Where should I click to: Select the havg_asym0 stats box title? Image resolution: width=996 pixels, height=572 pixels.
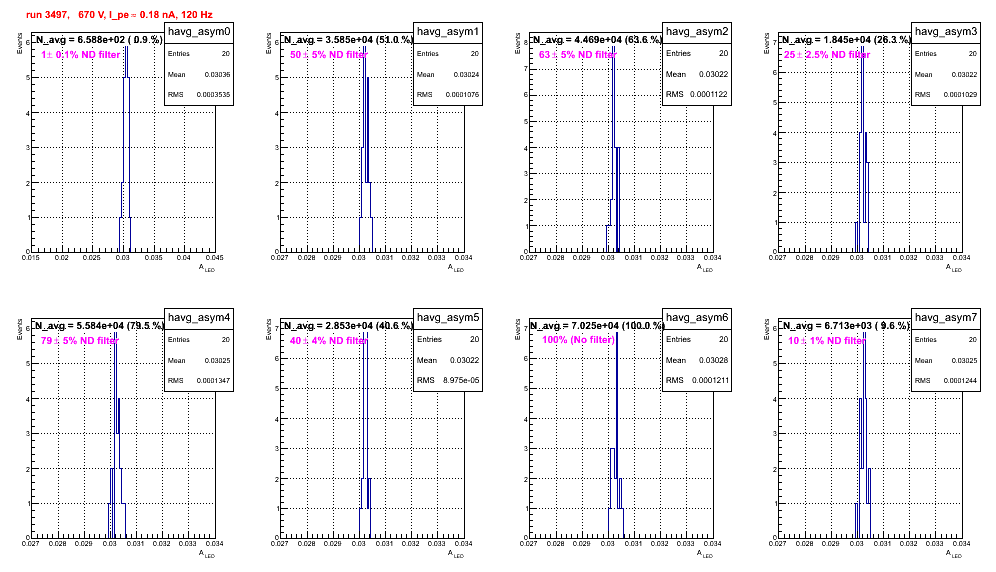tap(199, 32)
